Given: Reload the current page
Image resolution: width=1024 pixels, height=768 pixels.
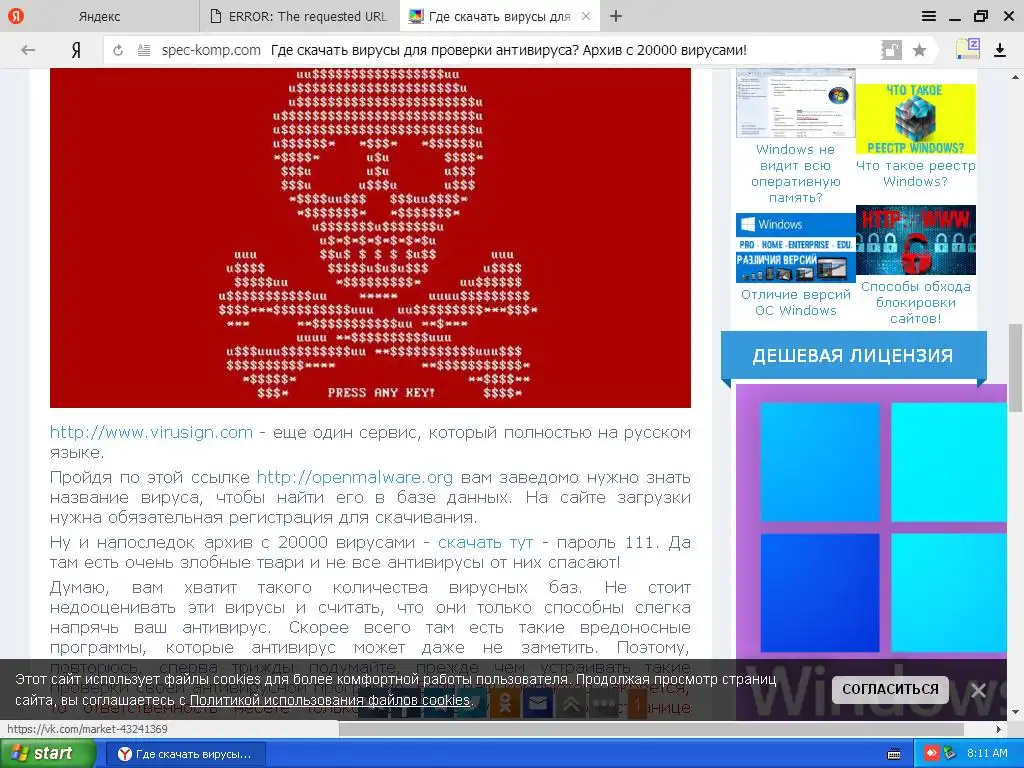Looking at the screenshot, I should click(118, 50).
